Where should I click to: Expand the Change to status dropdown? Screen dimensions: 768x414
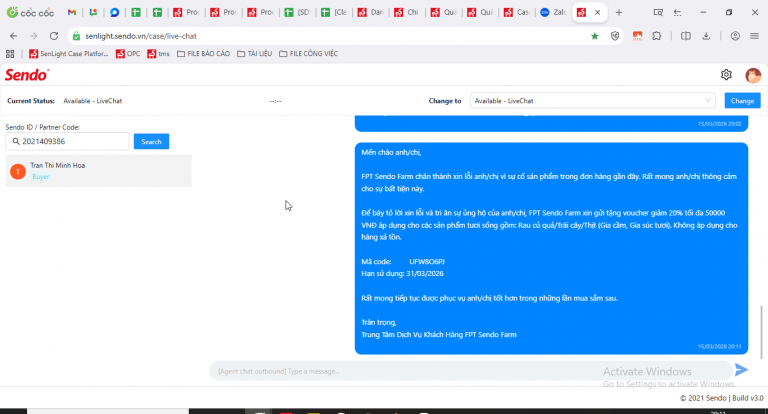click(593, 101)
